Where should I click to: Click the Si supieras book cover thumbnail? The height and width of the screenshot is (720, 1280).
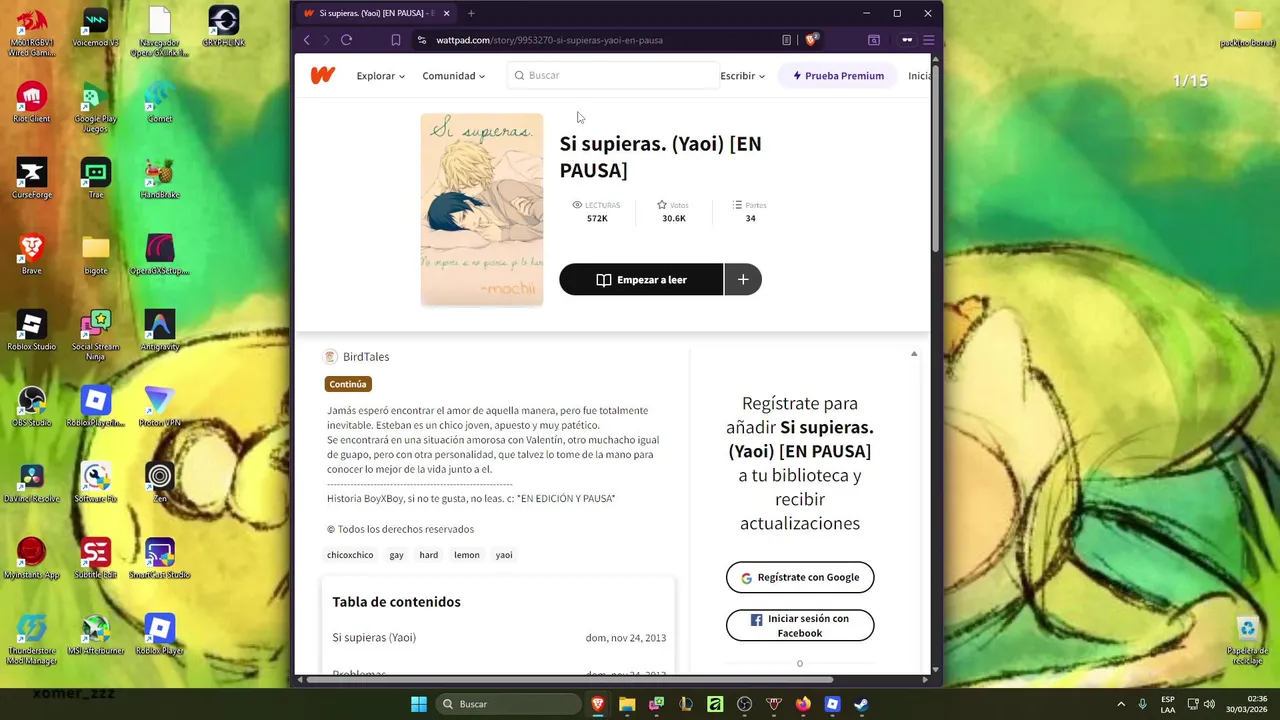pos(482,209)
